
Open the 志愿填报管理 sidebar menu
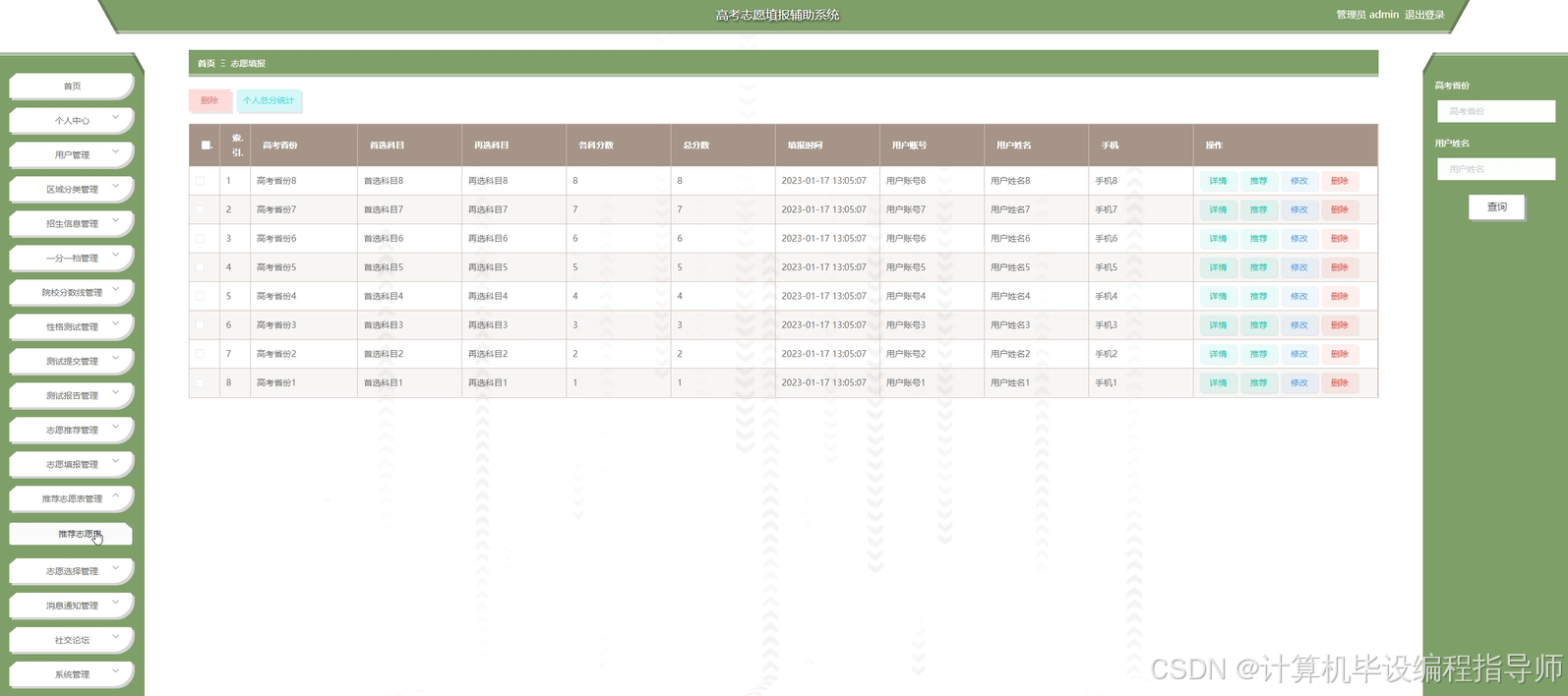tap(72, 464)
